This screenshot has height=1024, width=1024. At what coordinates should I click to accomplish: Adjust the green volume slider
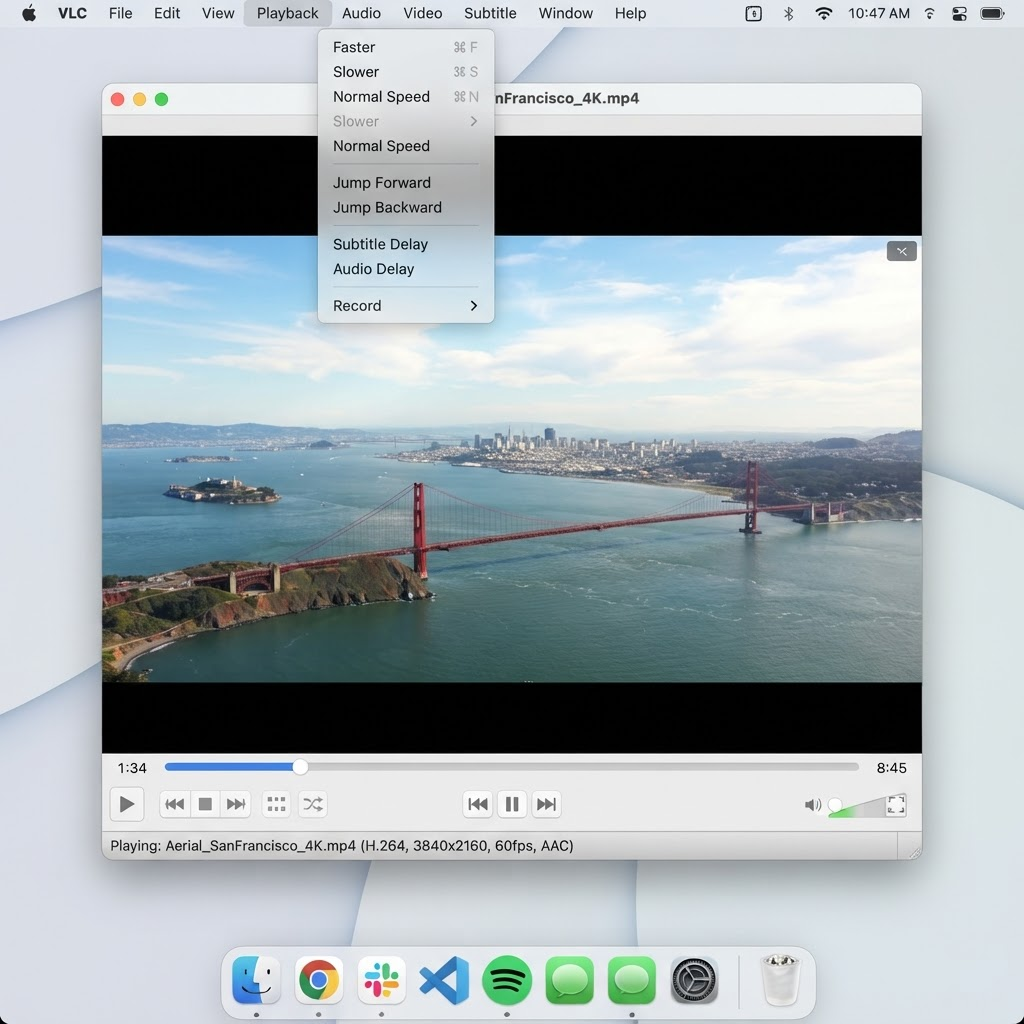tap(857, 807)
